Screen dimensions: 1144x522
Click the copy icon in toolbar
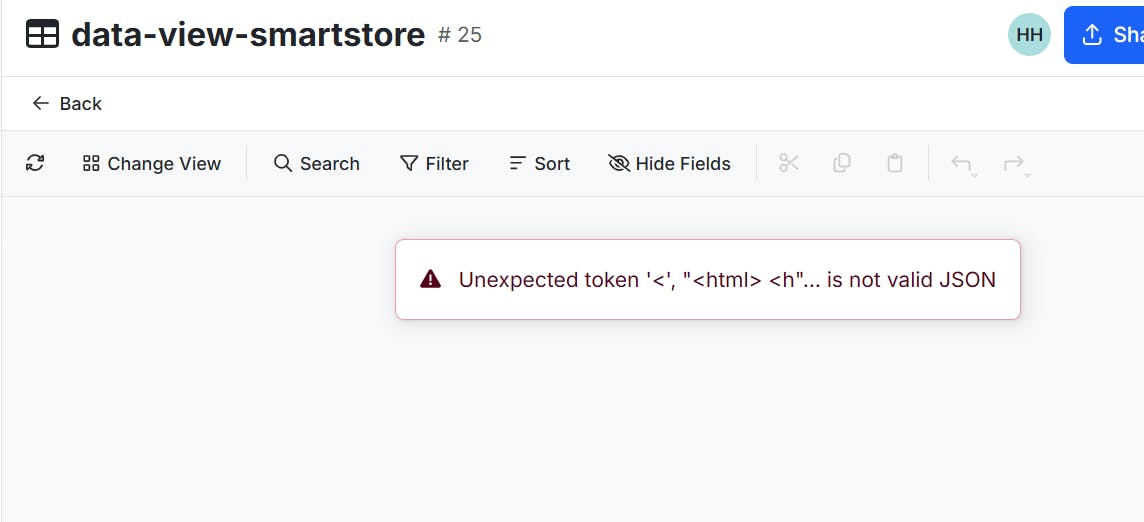coord(842,163)
